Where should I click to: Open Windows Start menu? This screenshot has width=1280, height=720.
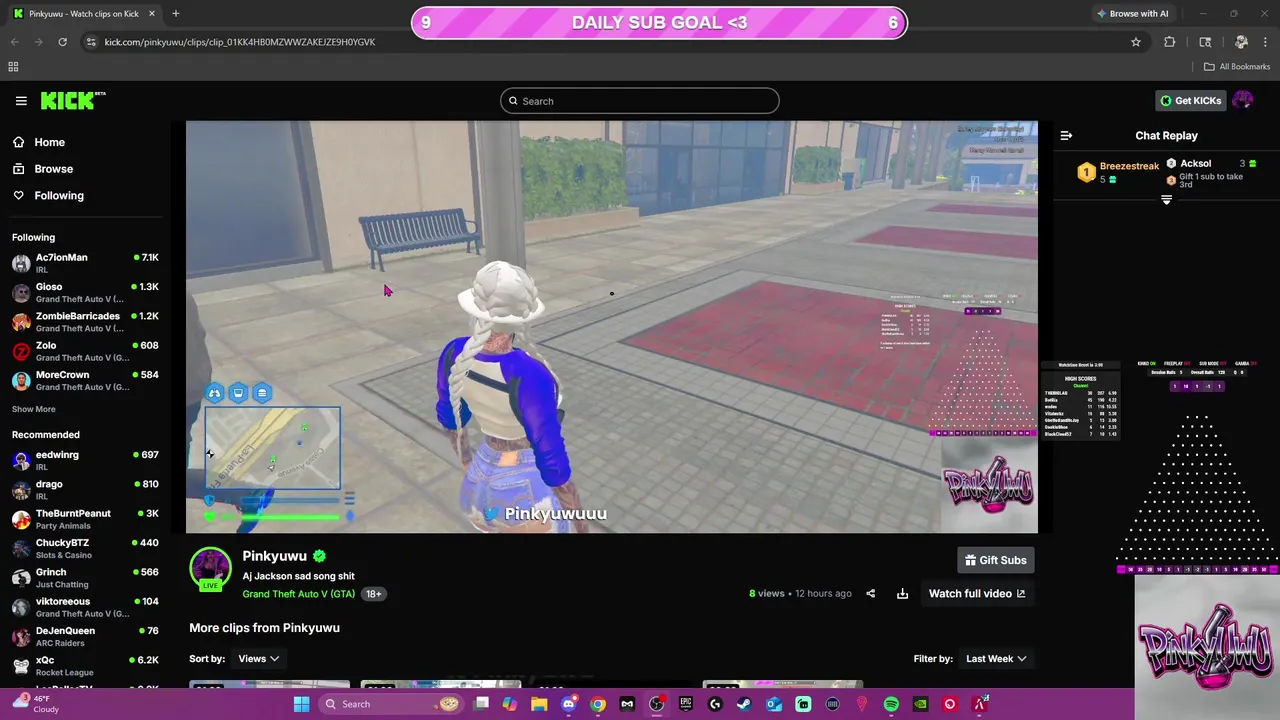(x=301, y=704)
